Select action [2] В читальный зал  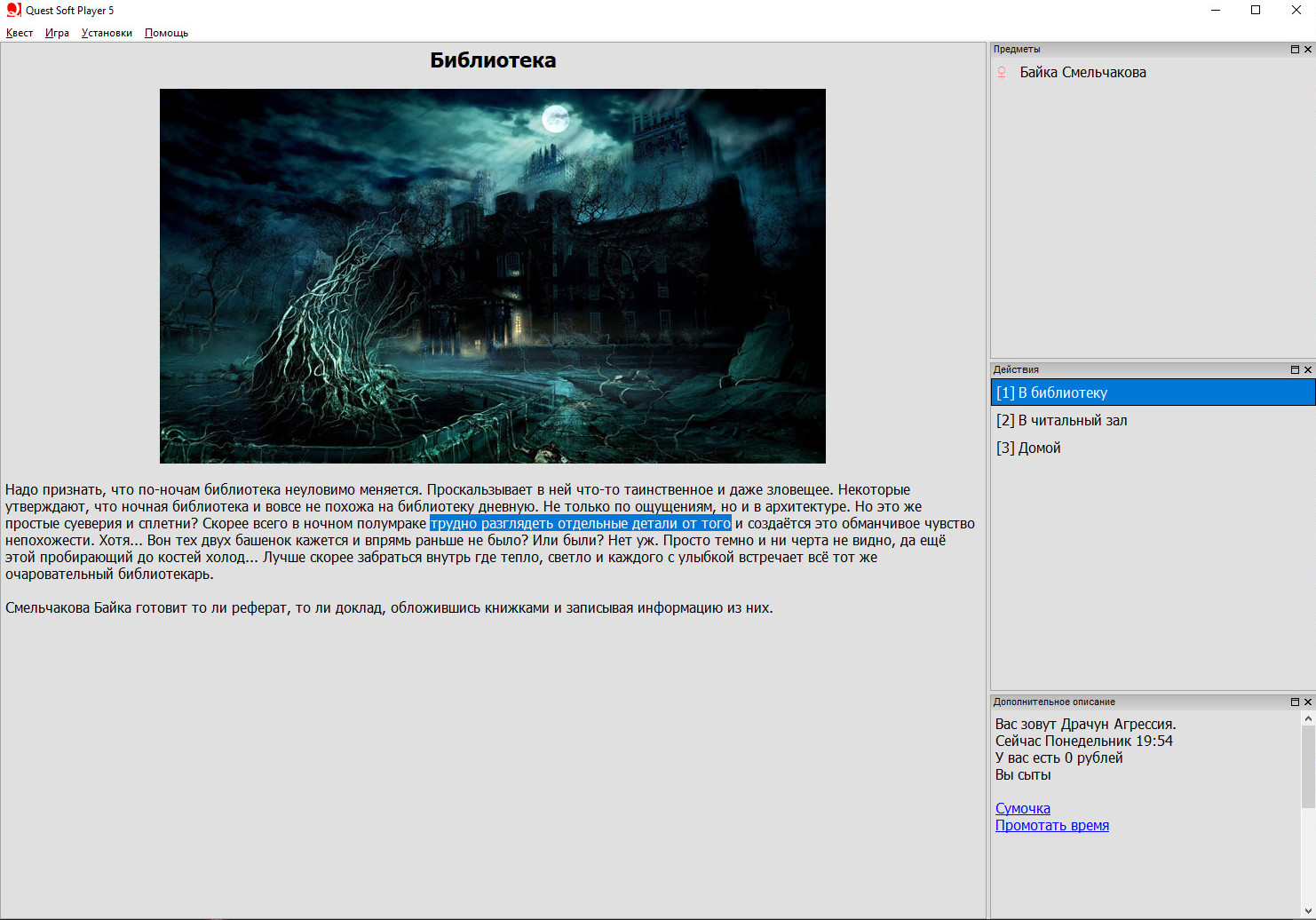tap(1153, 420)
